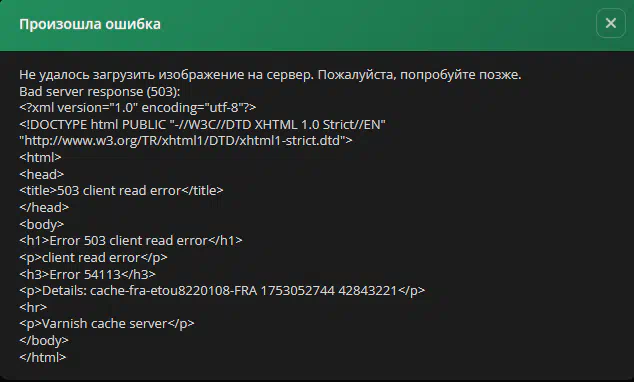The image size is (634, 382).
Task: Click the DOCTYPE html PUBLIC line
Action: 202,125
